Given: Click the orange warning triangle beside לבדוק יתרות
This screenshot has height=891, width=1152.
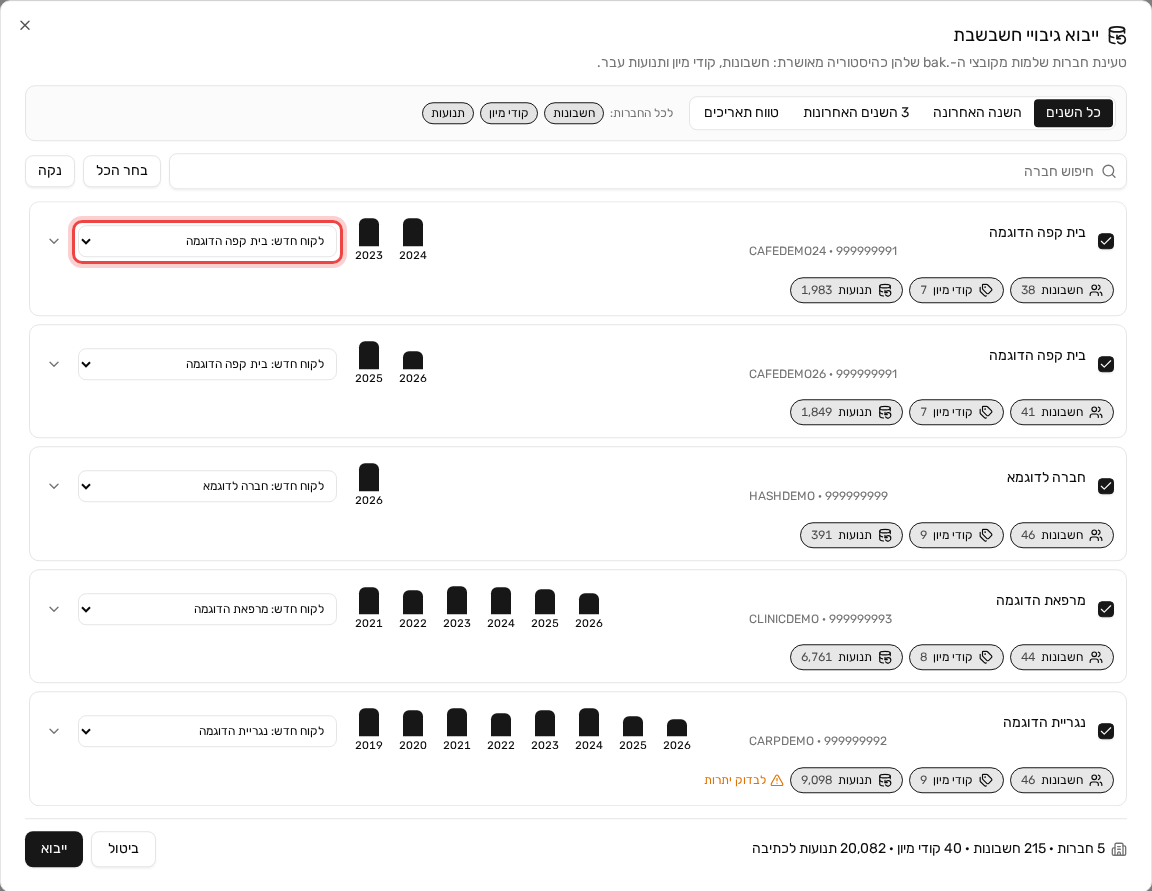Looking at the screenshot, I should (777, 780).
